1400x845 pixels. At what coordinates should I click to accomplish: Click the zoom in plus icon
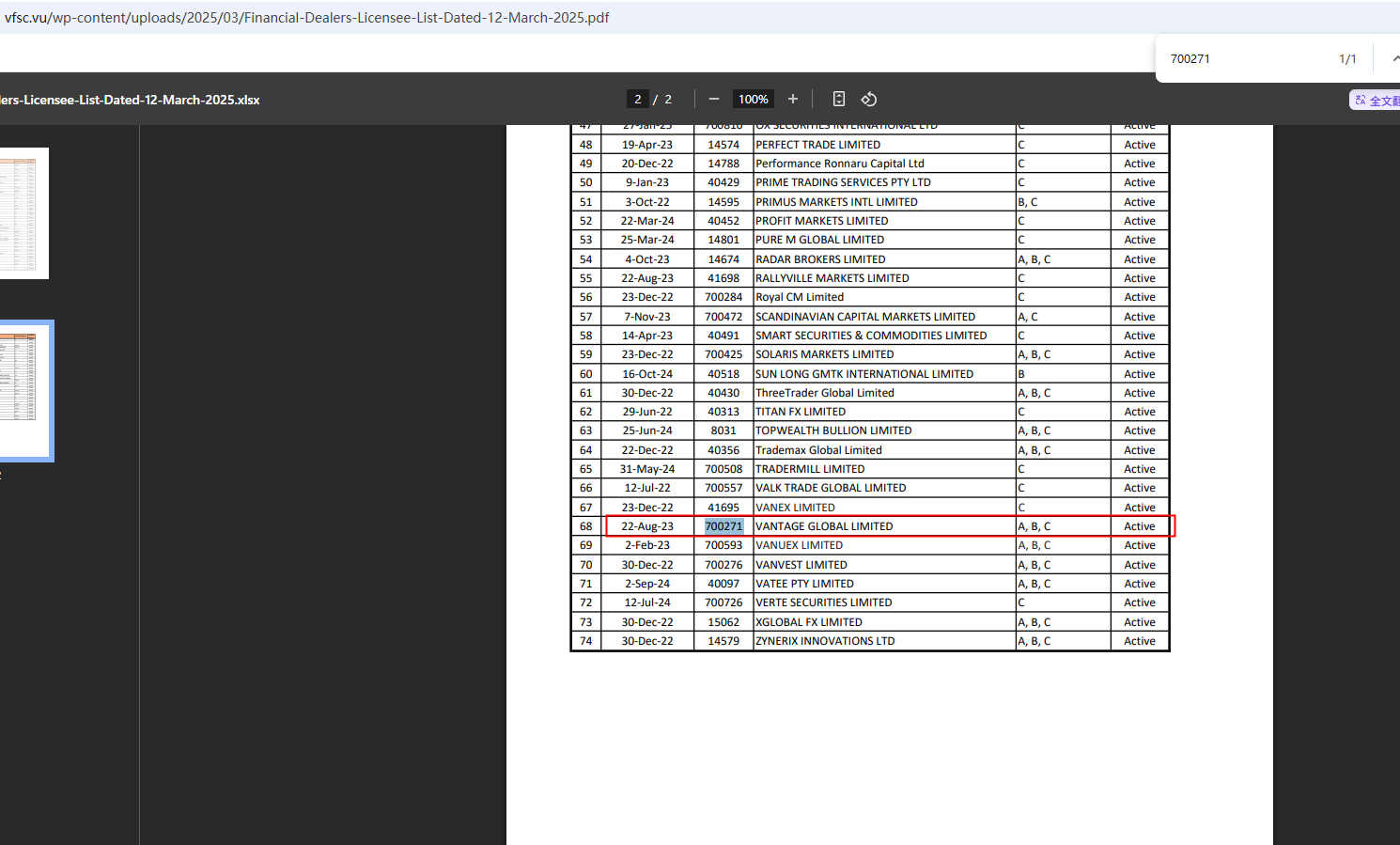coord(793,99)
